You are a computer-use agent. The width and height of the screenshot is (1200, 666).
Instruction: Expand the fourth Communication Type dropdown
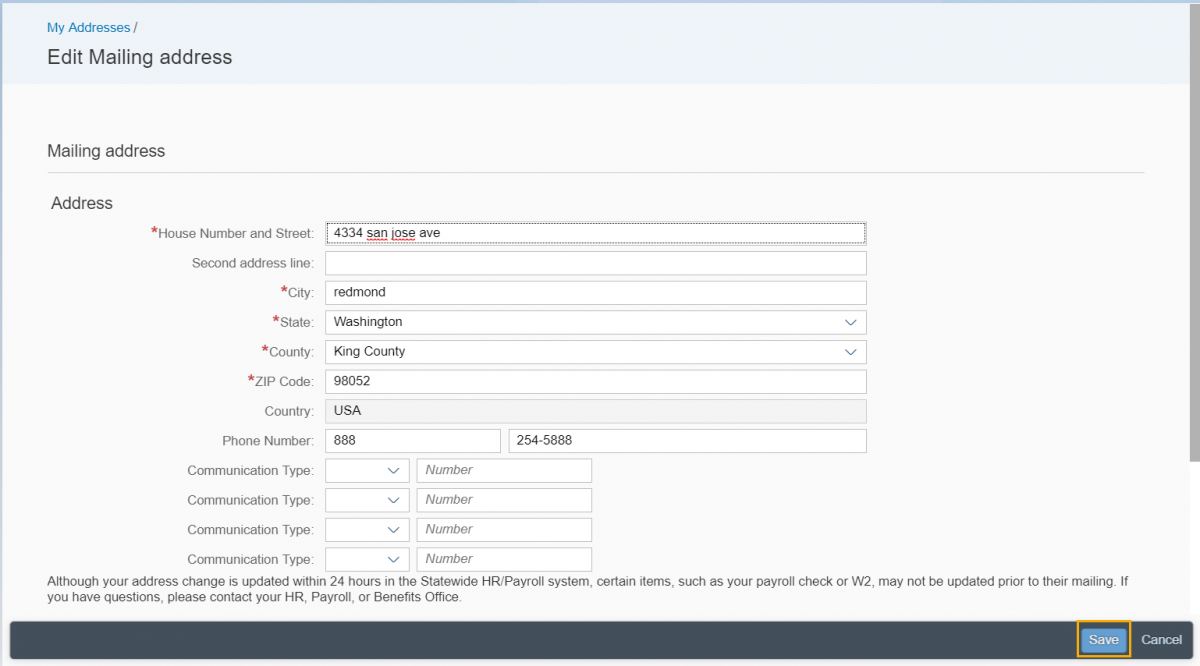[367, 559]
